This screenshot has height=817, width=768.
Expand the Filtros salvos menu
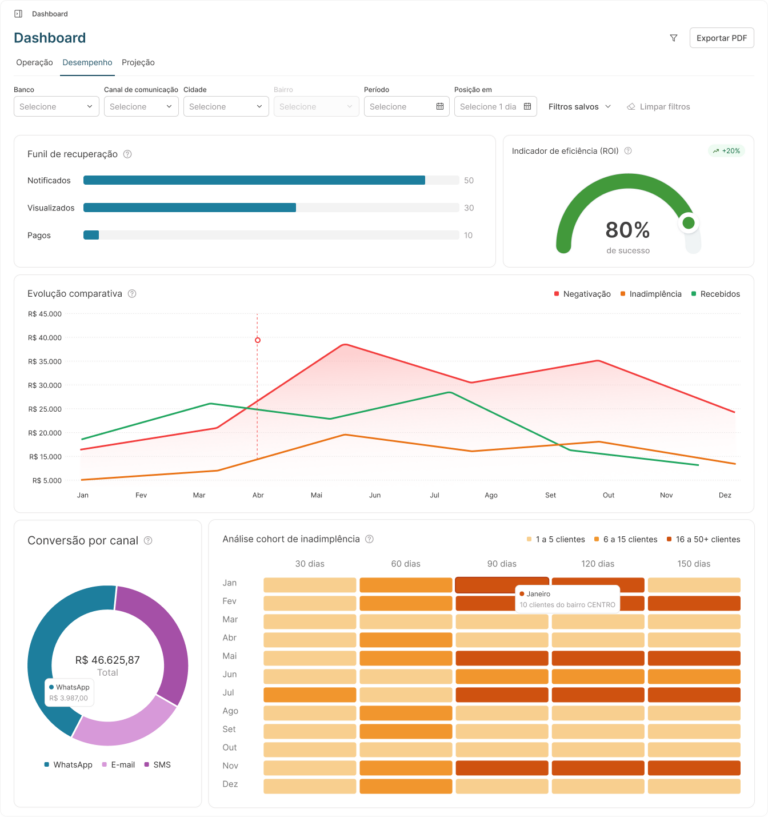579,106
